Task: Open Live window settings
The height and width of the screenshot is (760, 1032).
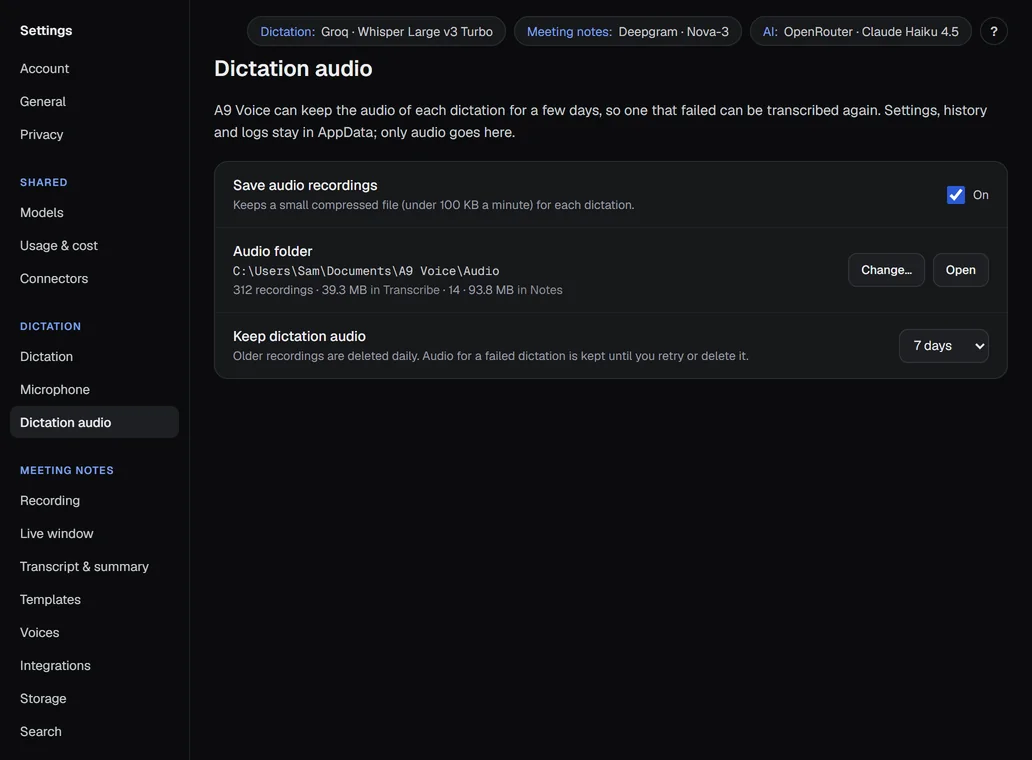Action: 94,534
